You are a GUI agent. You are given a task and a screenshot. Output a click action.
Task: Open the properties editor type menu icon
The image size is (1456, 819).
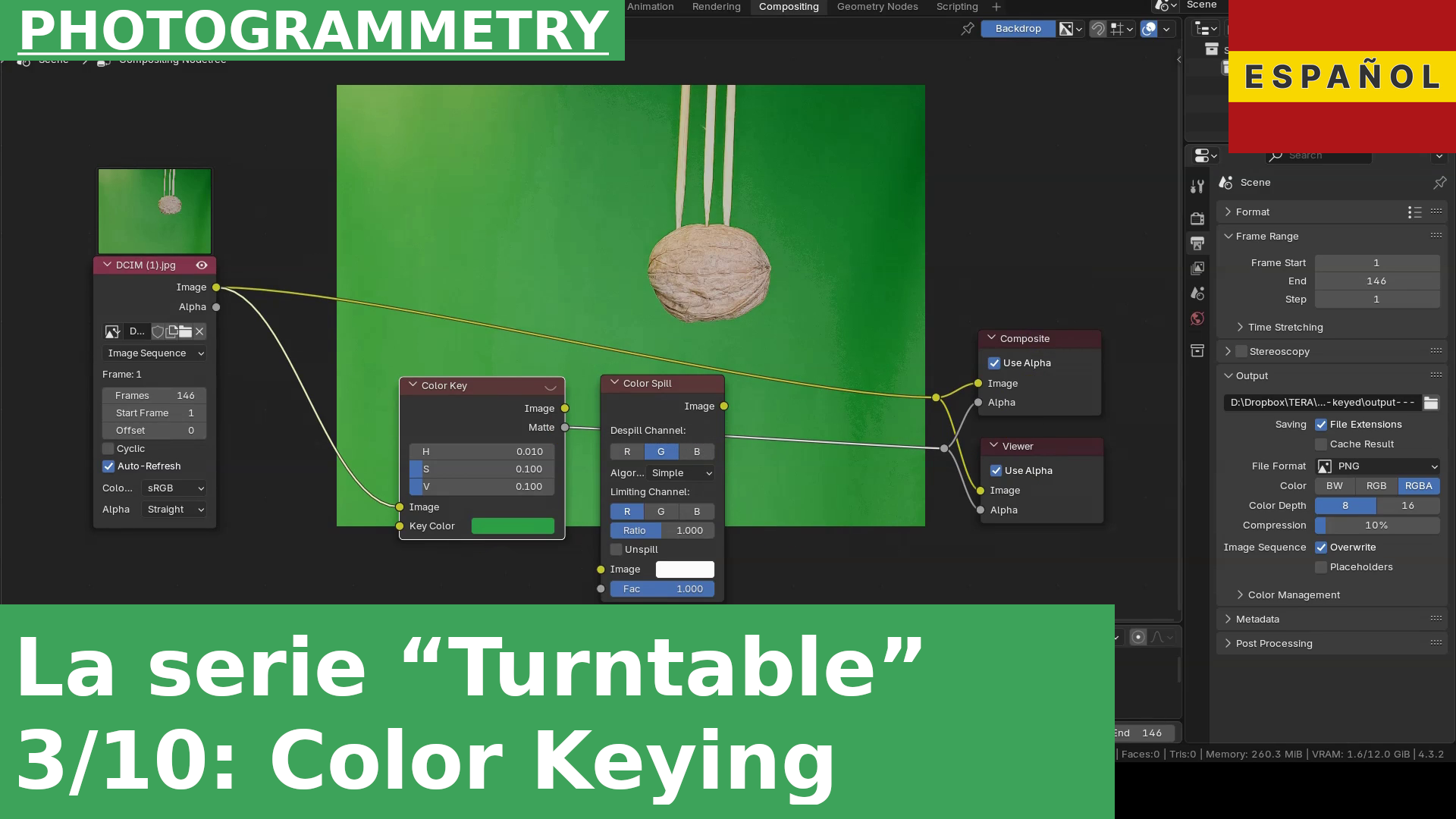[1205, 155]
